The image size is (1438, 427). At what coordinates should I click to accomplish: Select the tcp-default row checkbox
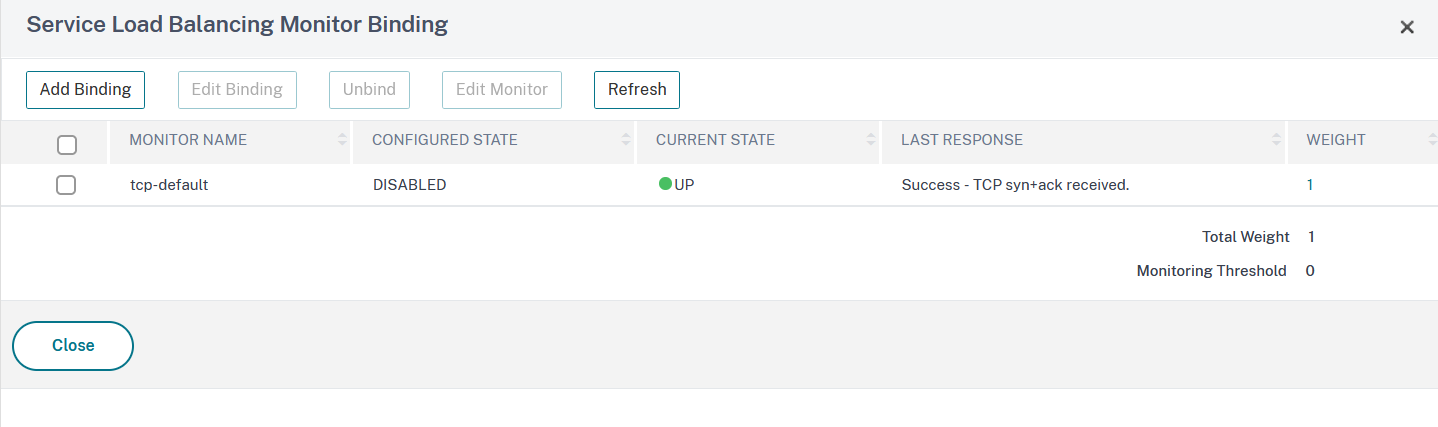click(x=67, y=185)
